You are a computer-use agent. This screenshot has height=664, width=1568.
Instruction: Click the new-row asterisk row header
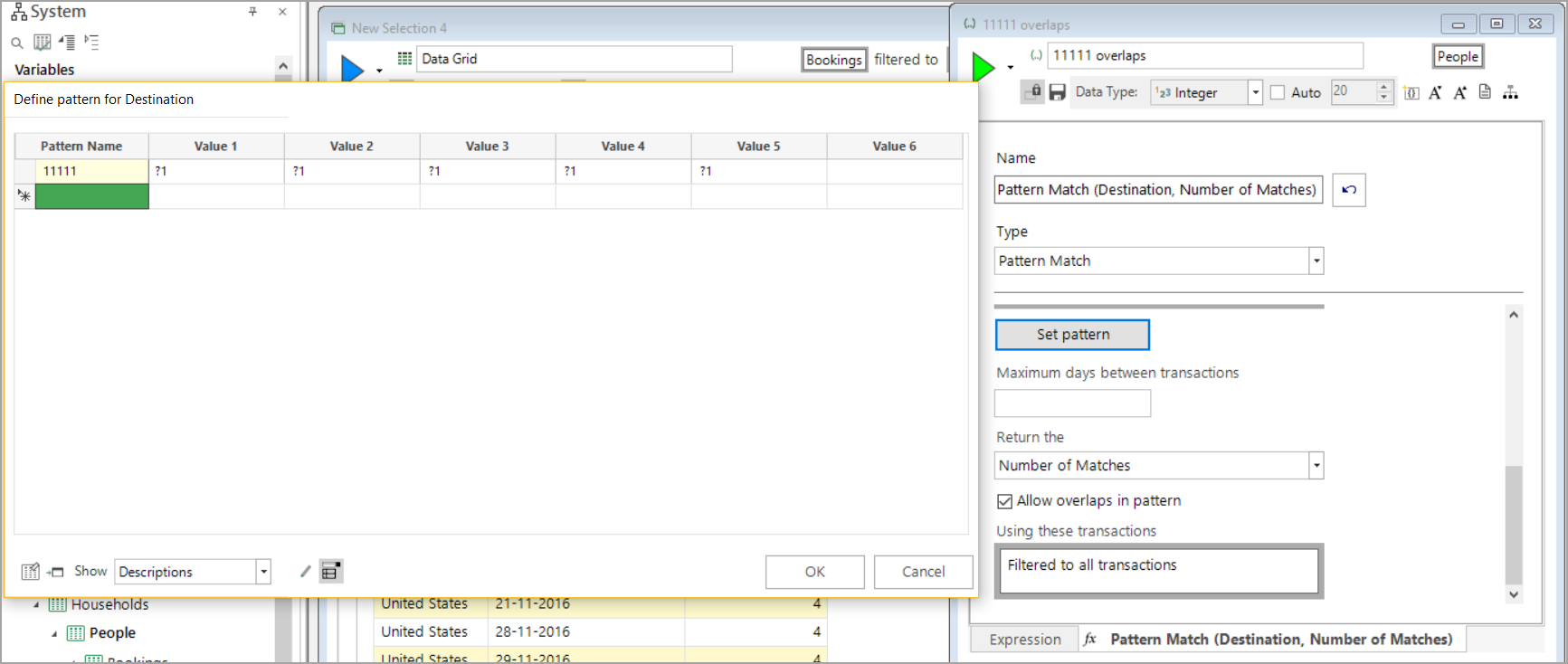click(x=24, y=196)
